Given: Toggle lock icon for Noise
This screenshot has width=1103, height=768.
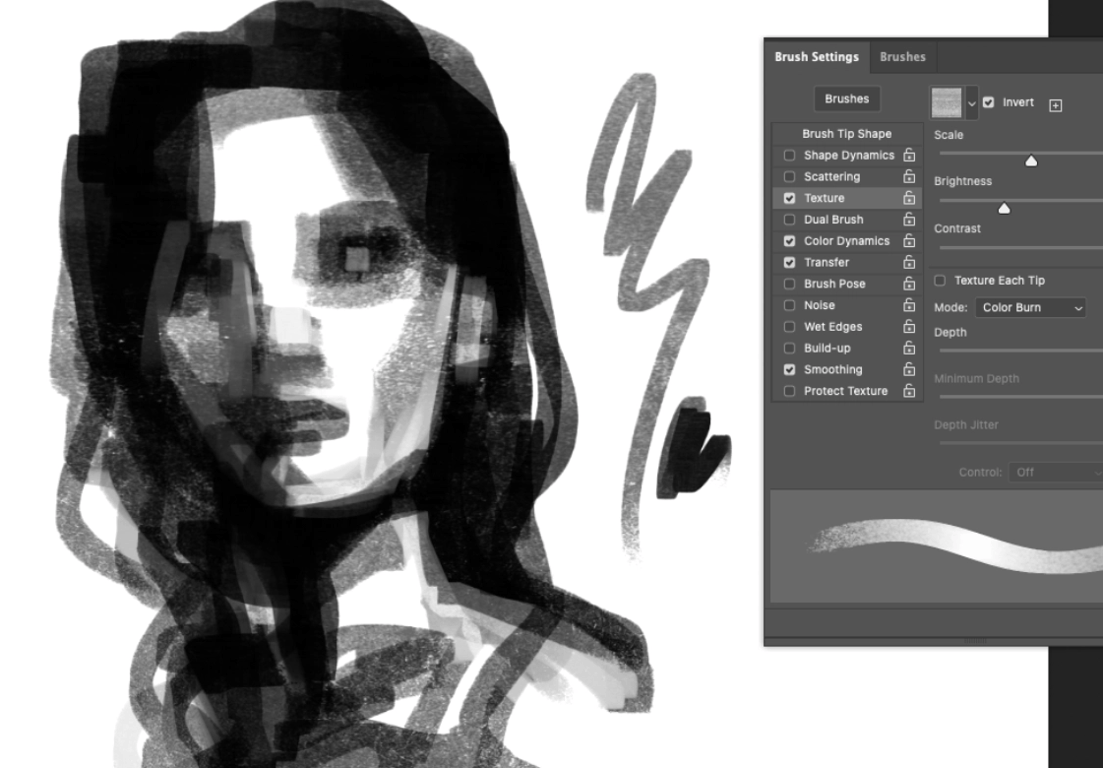Looking at the screenshot, I should click(x=909, y=305).
